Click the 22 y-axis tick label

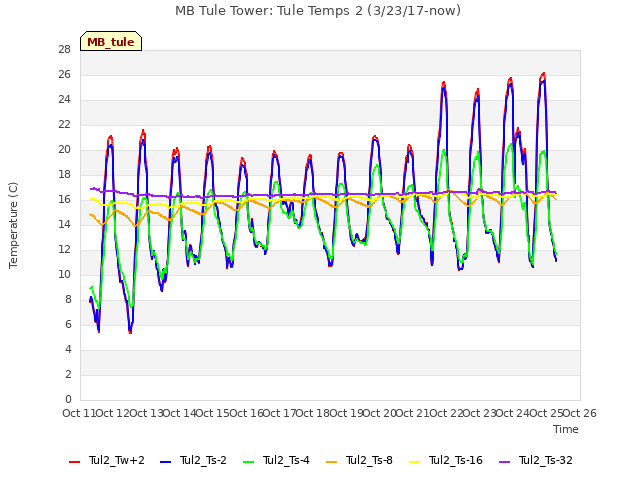(64, 125)
